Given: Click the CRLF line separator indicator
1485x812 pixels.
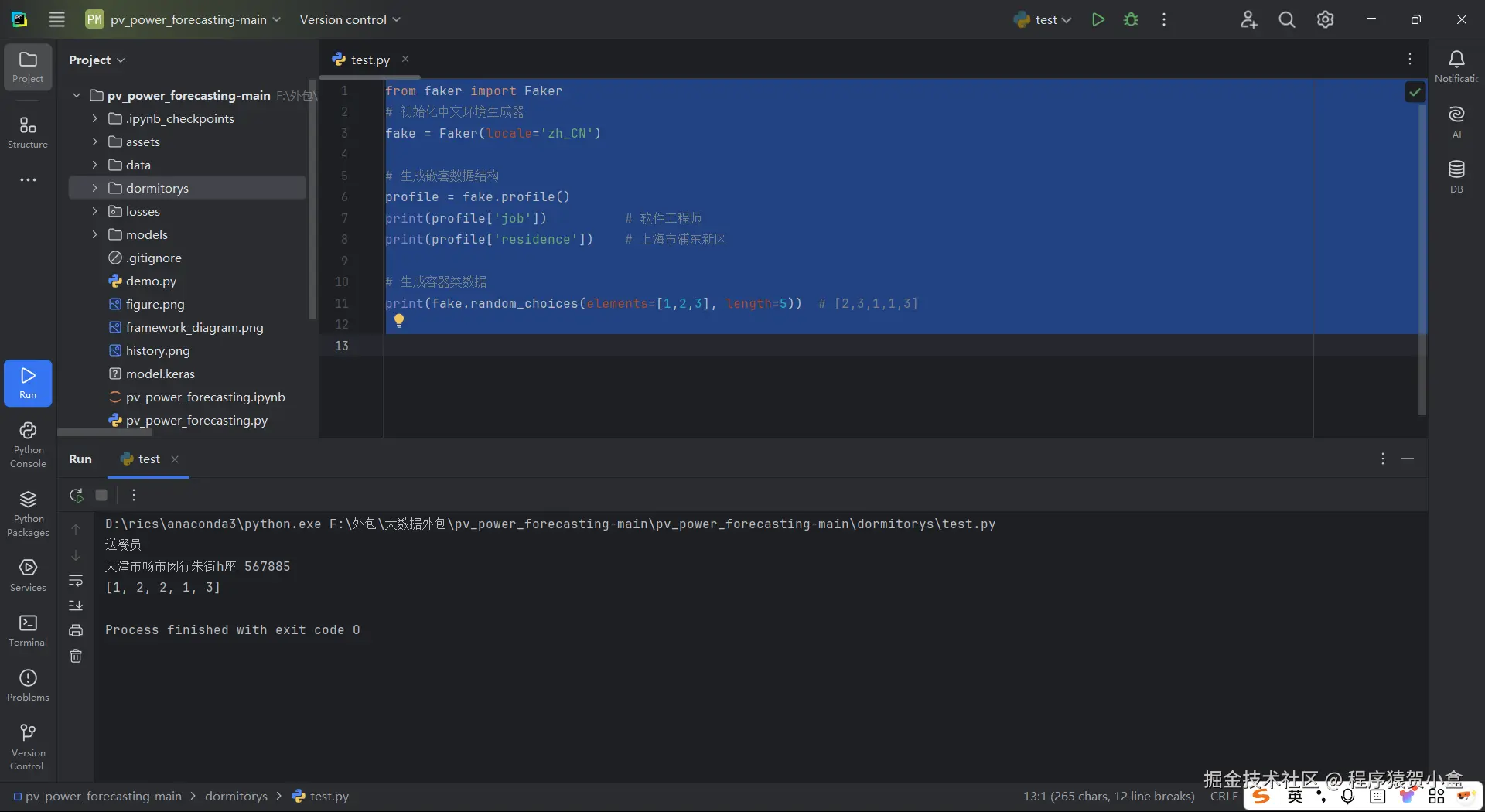Looking at the screenshot, I should click(x=1224, y=796).
